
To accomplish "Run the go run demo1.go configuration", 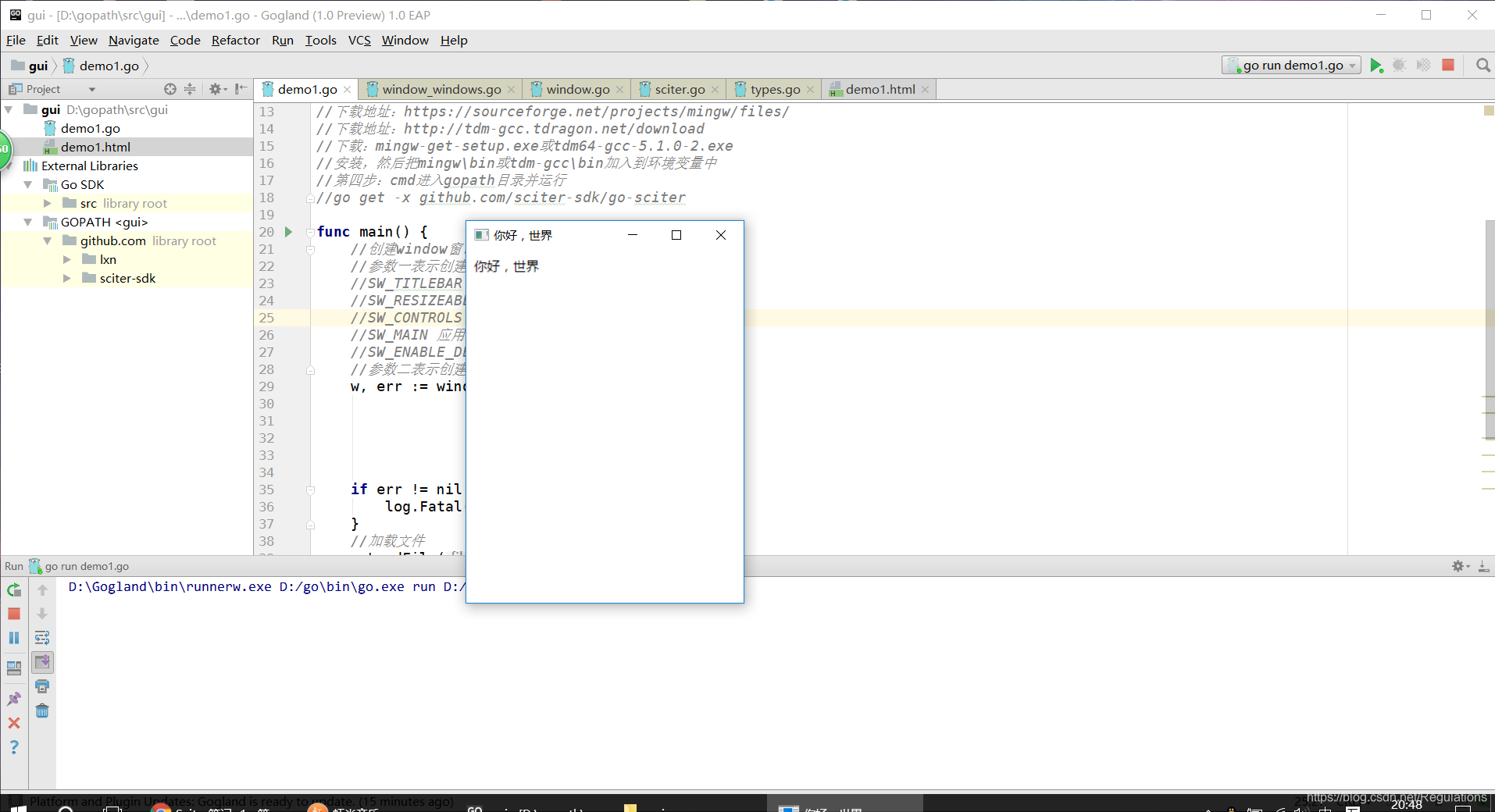I will [x=1376, y=66].
